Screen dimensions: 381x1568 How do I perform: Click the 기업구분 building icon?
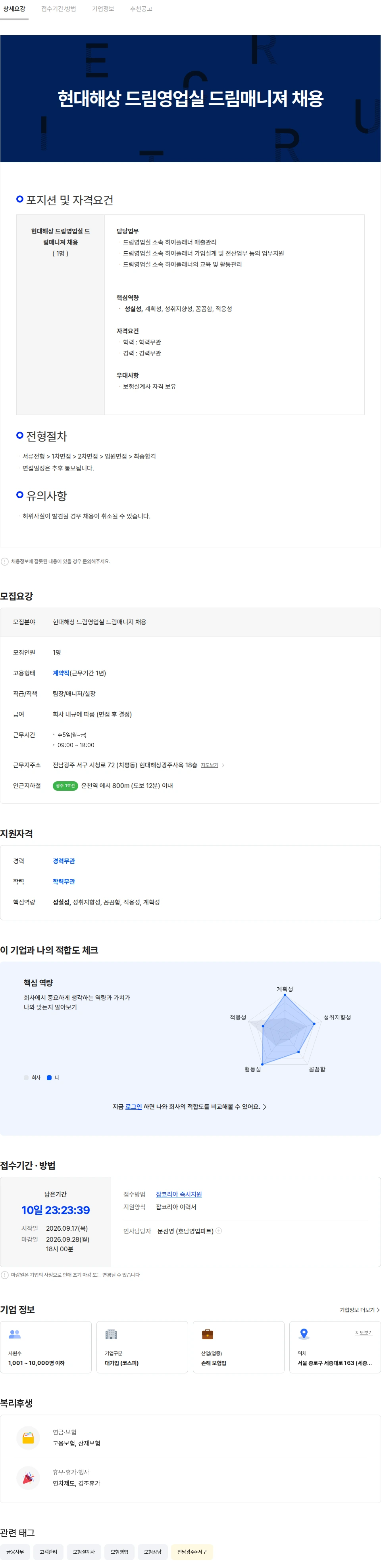(111, 1334)
